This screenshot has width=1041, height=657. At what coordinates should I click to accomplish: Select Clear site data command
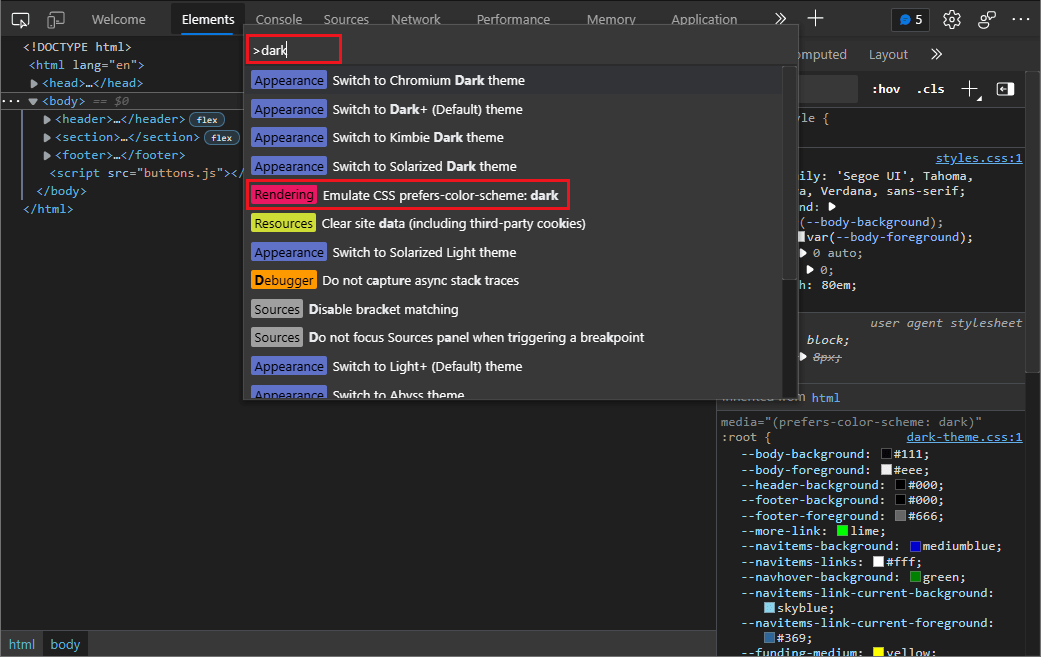point(514,224)
